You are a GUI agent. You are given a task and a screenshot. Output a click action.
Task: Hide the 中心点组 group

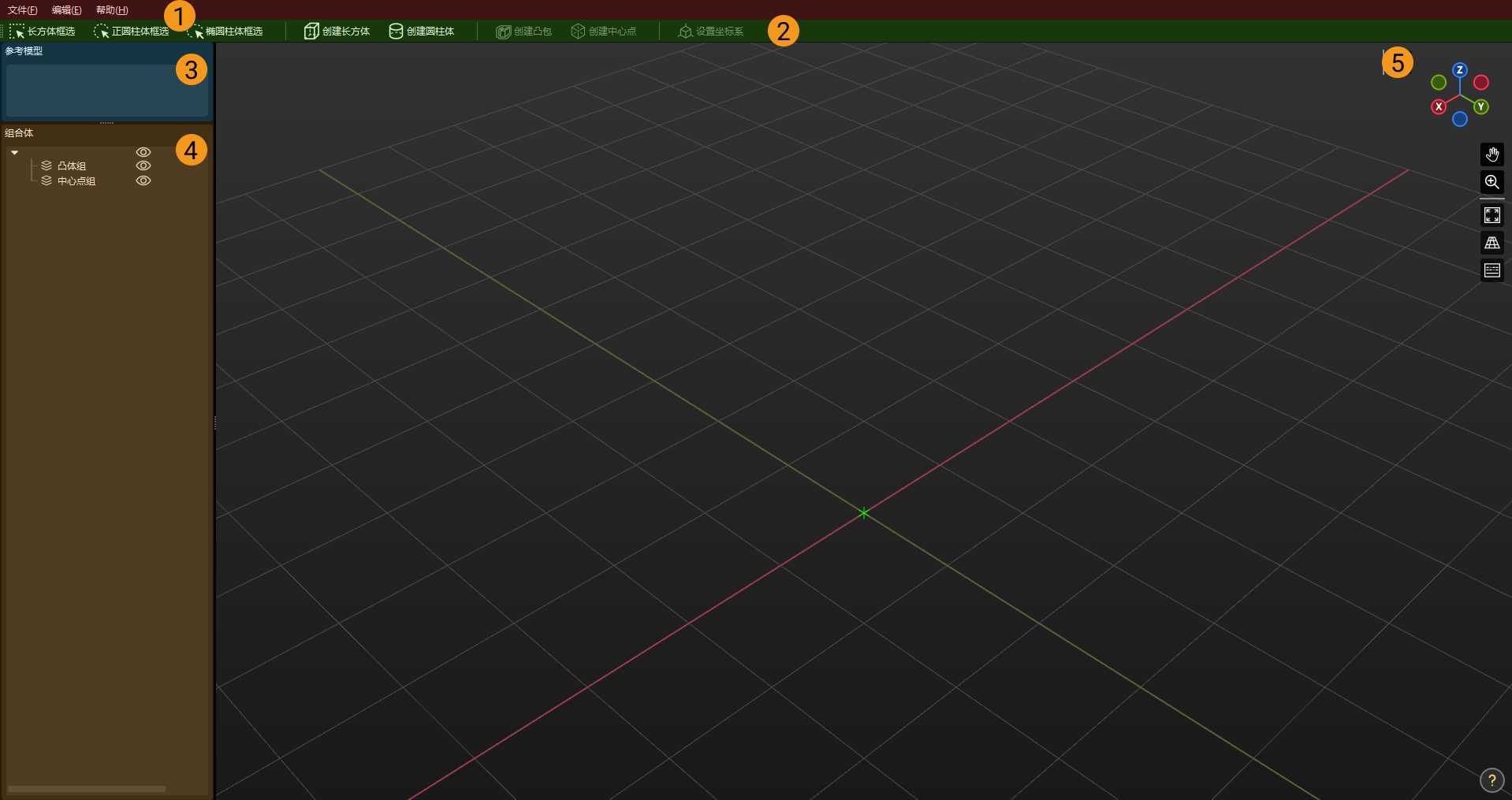[143, 180]
